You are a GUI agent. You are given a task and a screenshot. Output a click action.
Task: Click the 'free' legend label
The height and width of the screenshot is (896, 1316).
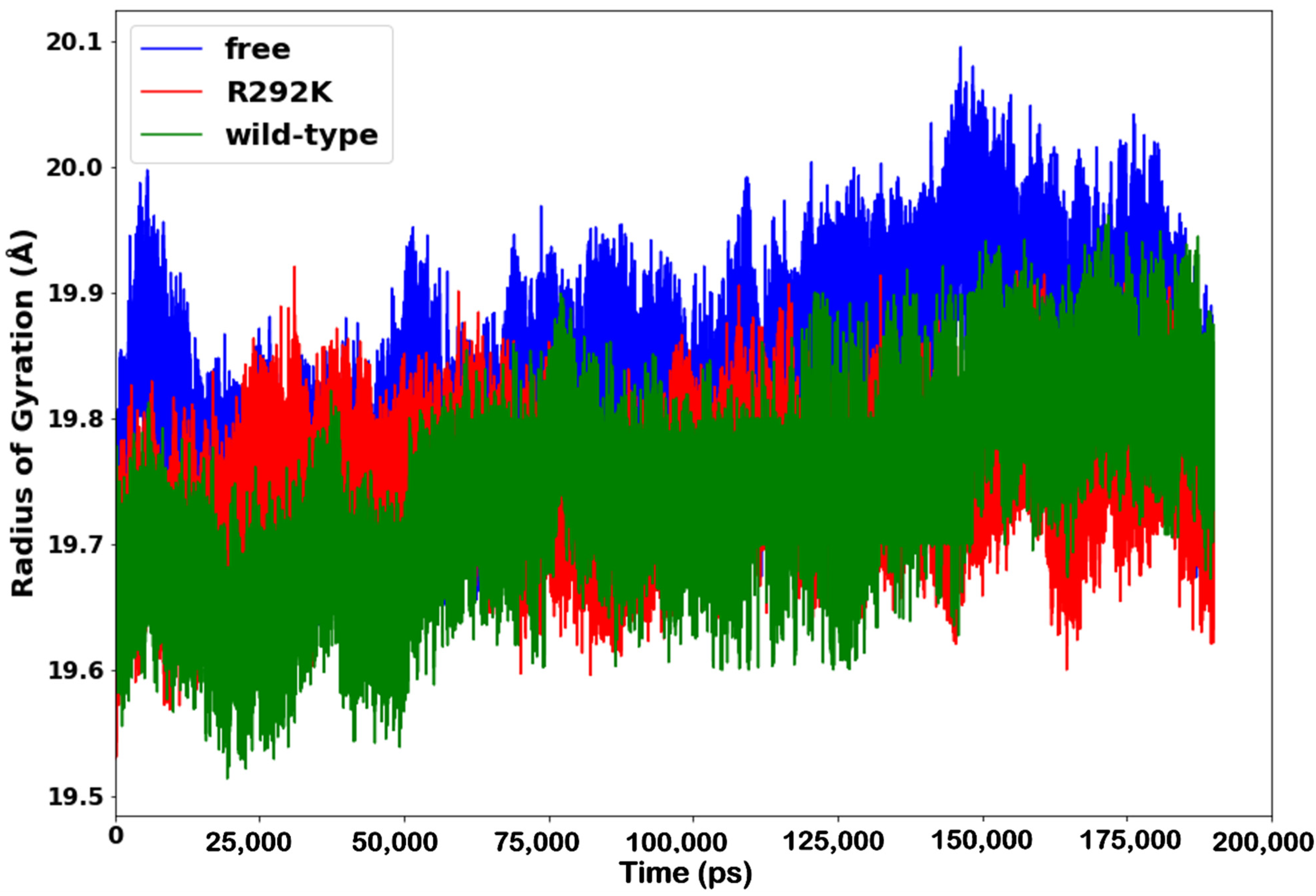258,49
